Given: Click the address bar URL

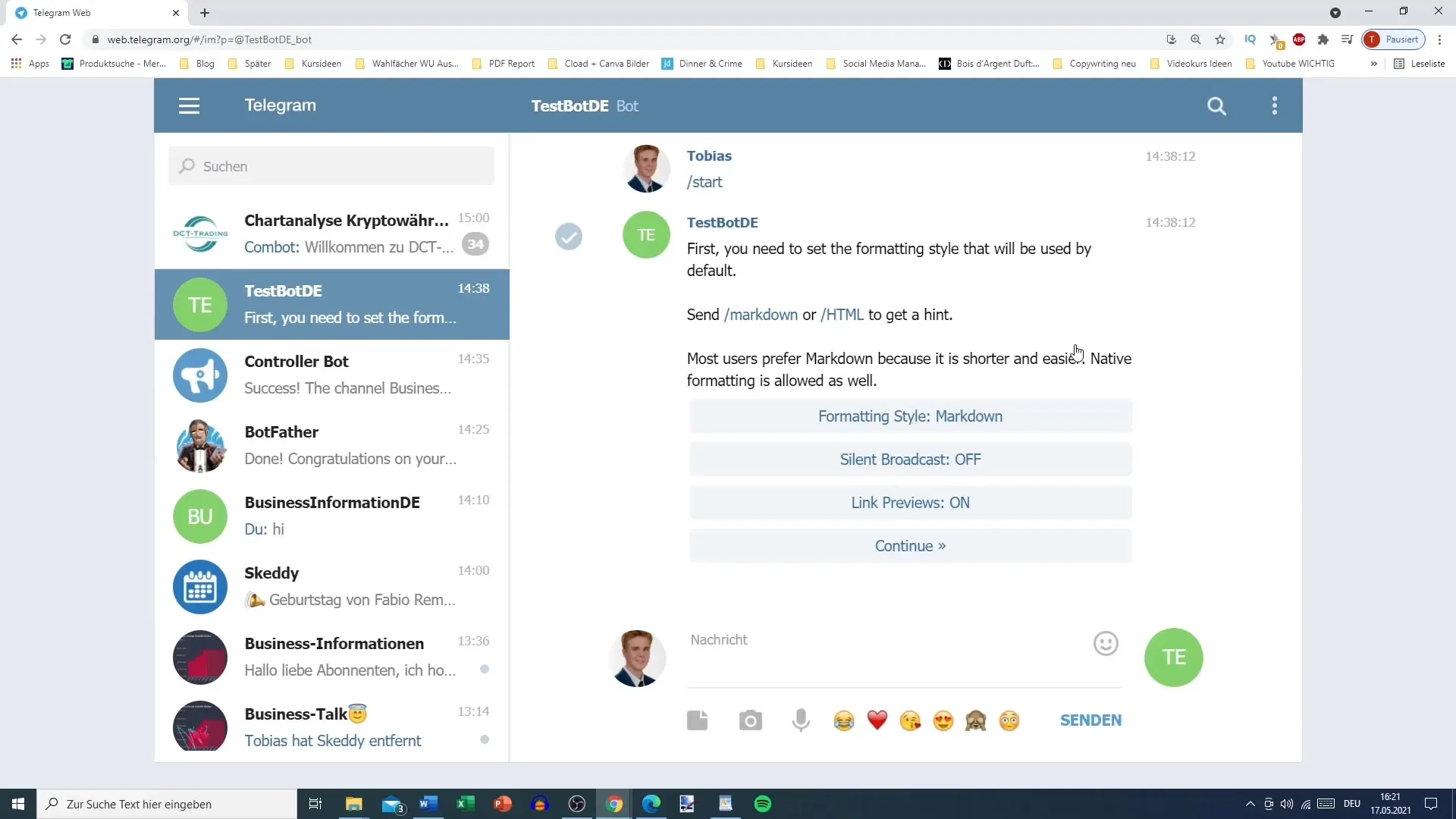Looking at the screenshot, I should click(x=209, y=39).
